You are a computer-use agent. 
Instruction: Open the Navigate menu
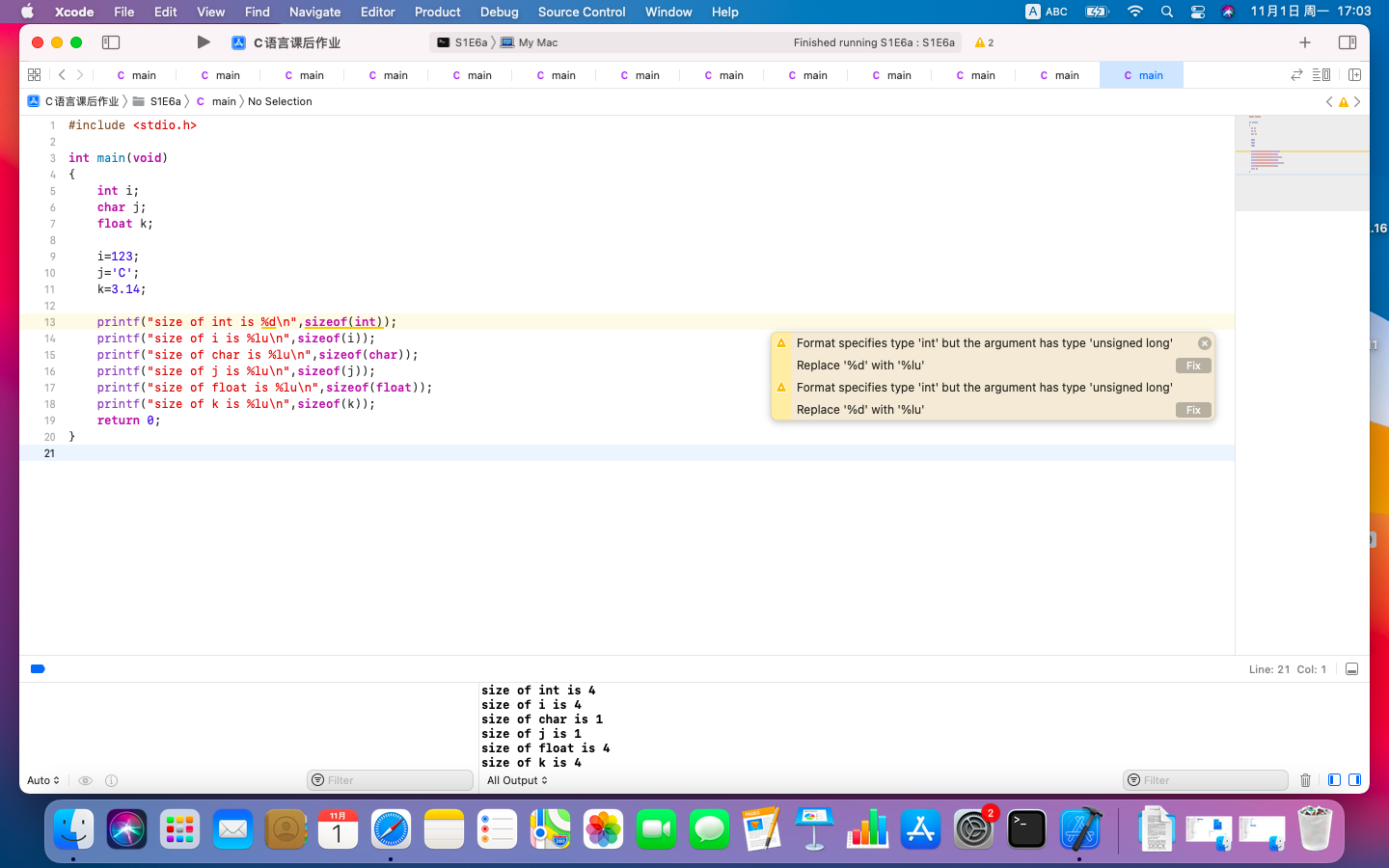[x=314, y=12]
